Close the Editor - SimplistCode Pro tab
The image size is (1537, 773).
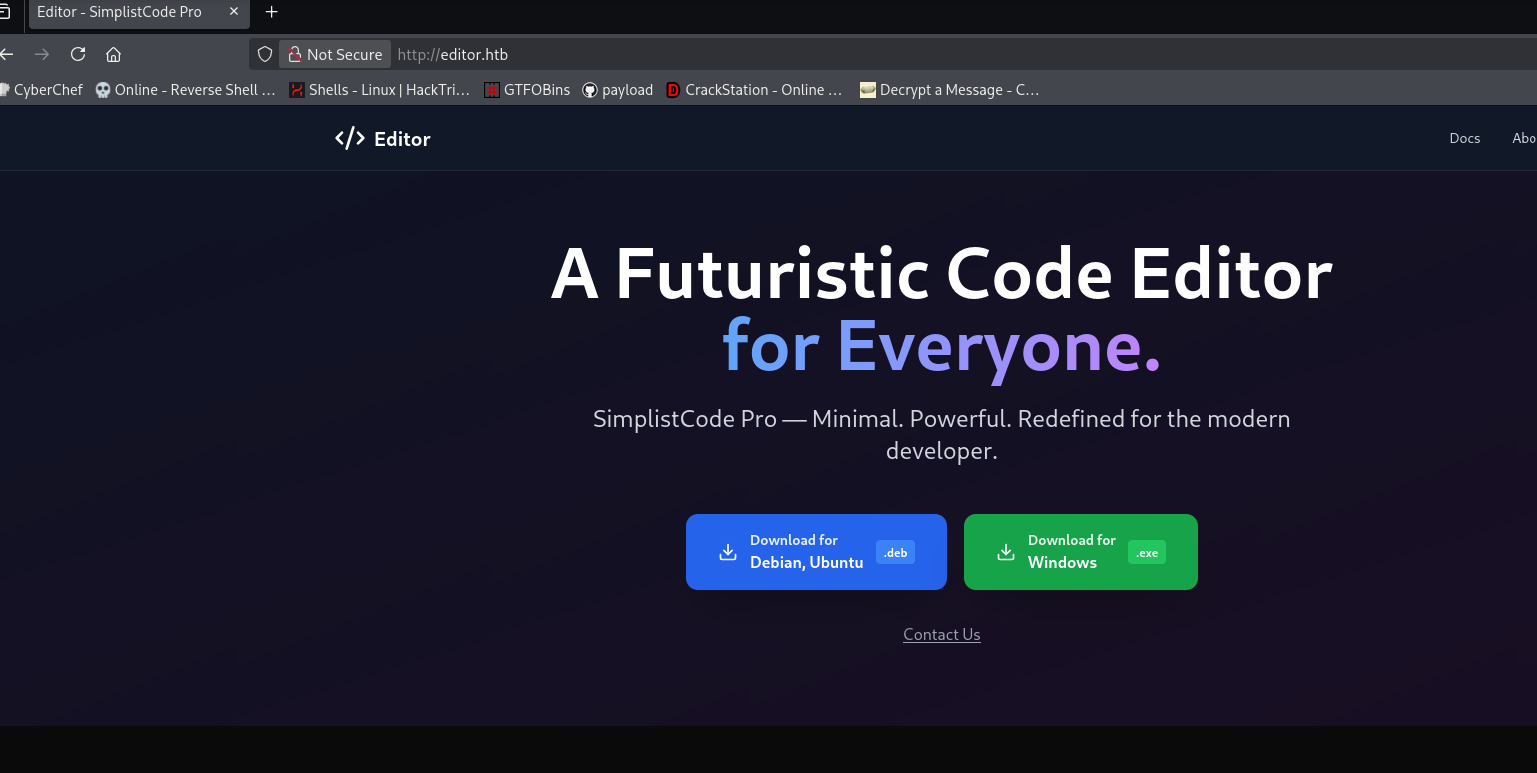[x=234, y=12]
